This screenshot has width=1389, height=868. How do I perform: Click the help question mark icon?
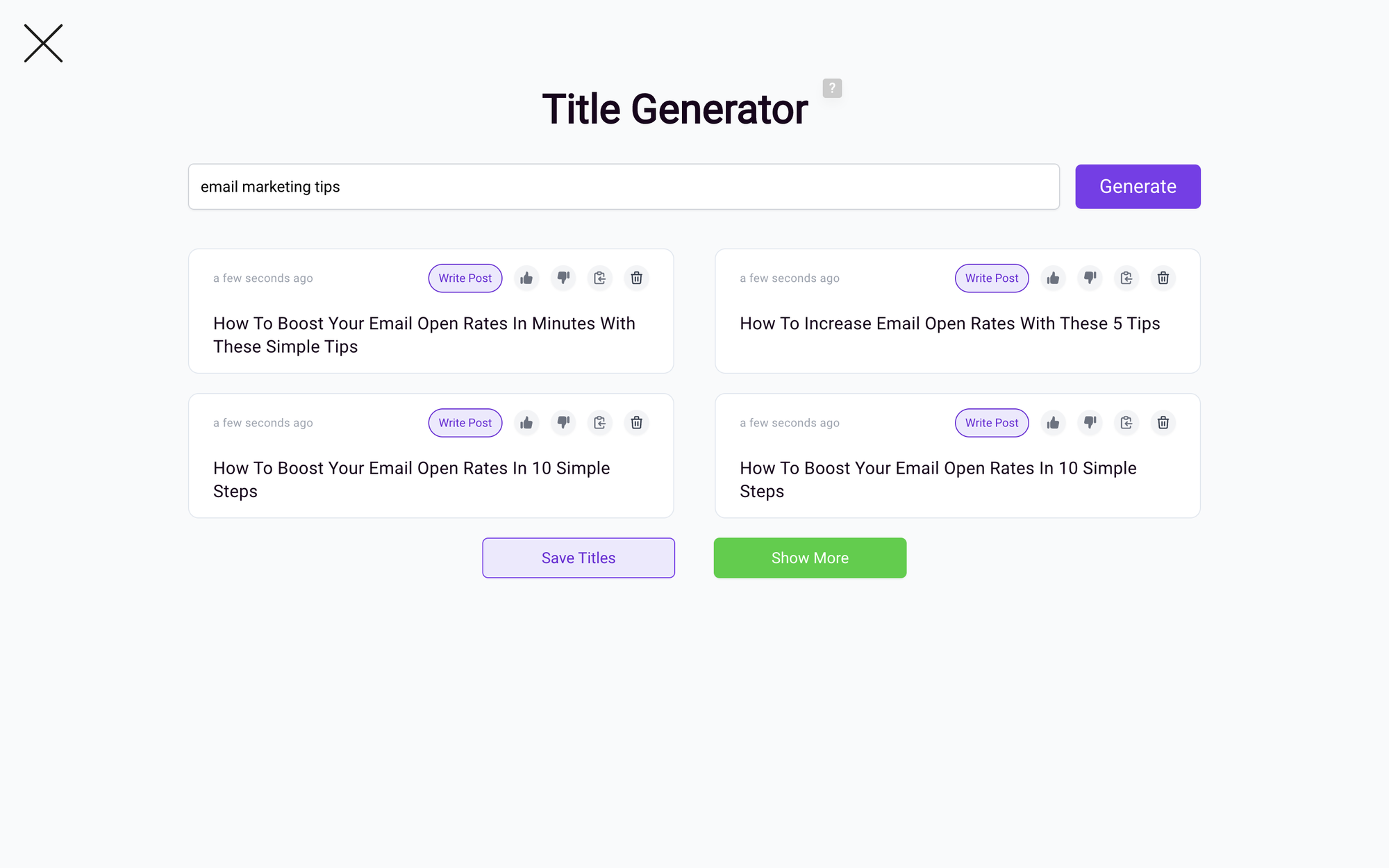(832, 88)
